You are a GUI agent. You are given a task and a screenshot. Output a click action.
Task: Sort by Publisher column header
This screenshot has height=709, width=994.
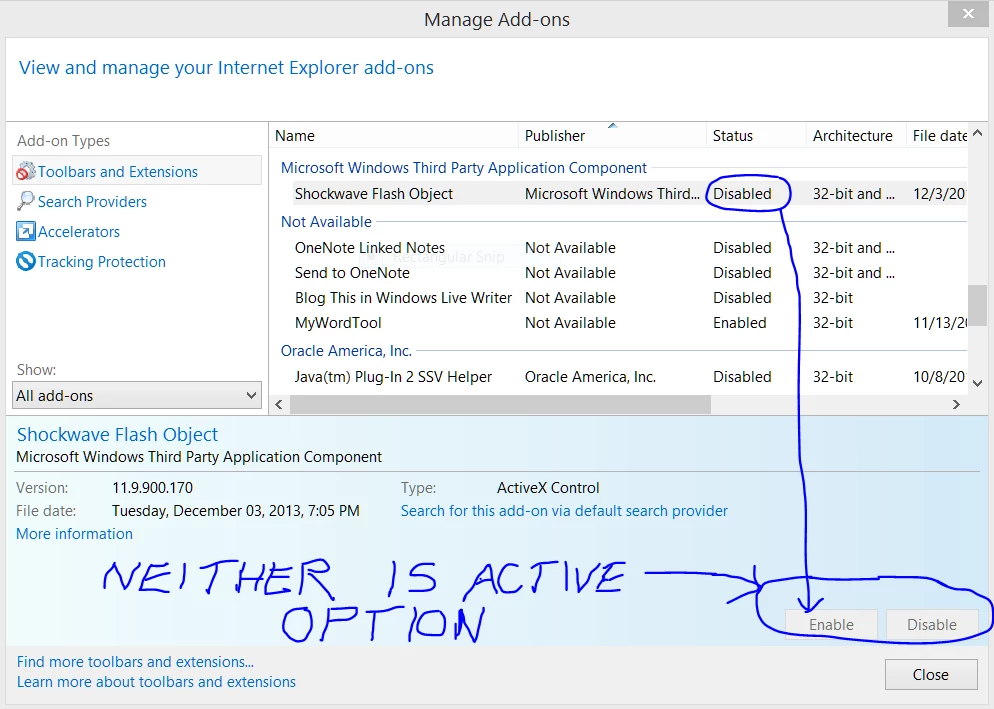[612, 136]
